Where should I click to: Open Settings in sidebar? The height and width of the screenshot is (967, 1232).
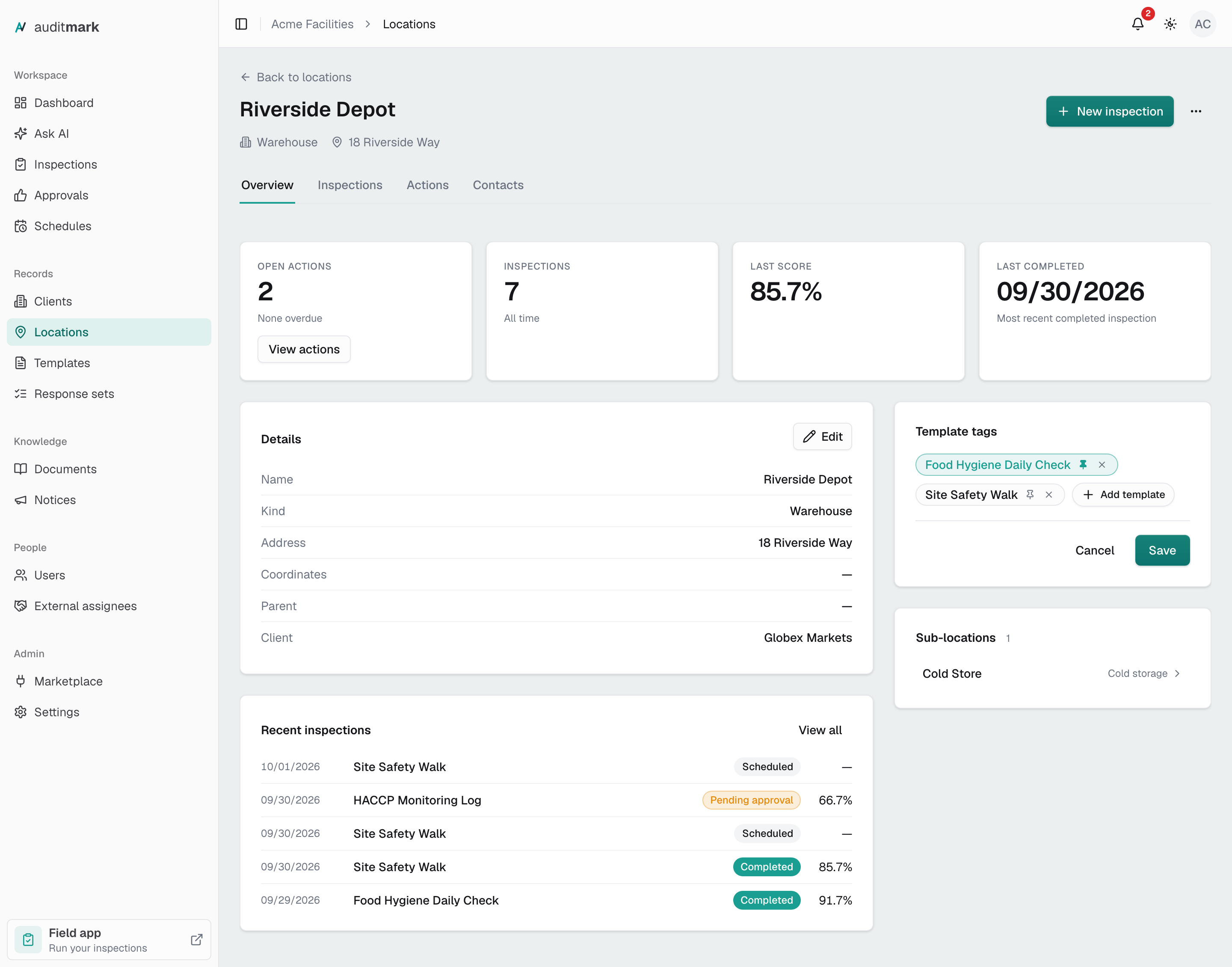[x=109, y=712]
